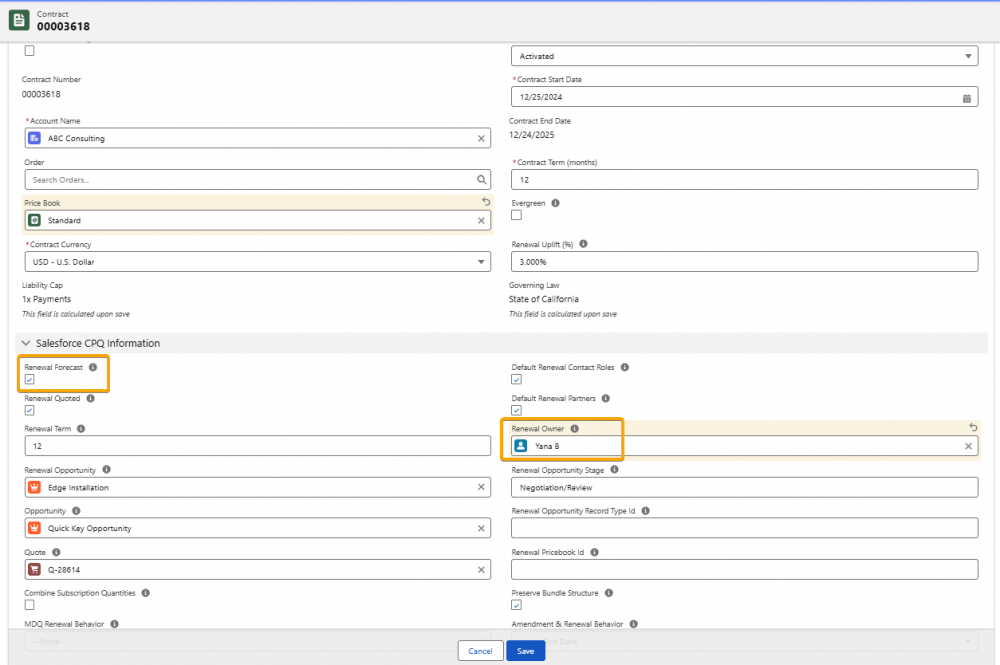Click the Contract record icon in header
The height and width of the screenshot is (665, 1000).
pyautogui.click(x=18, y=20)
